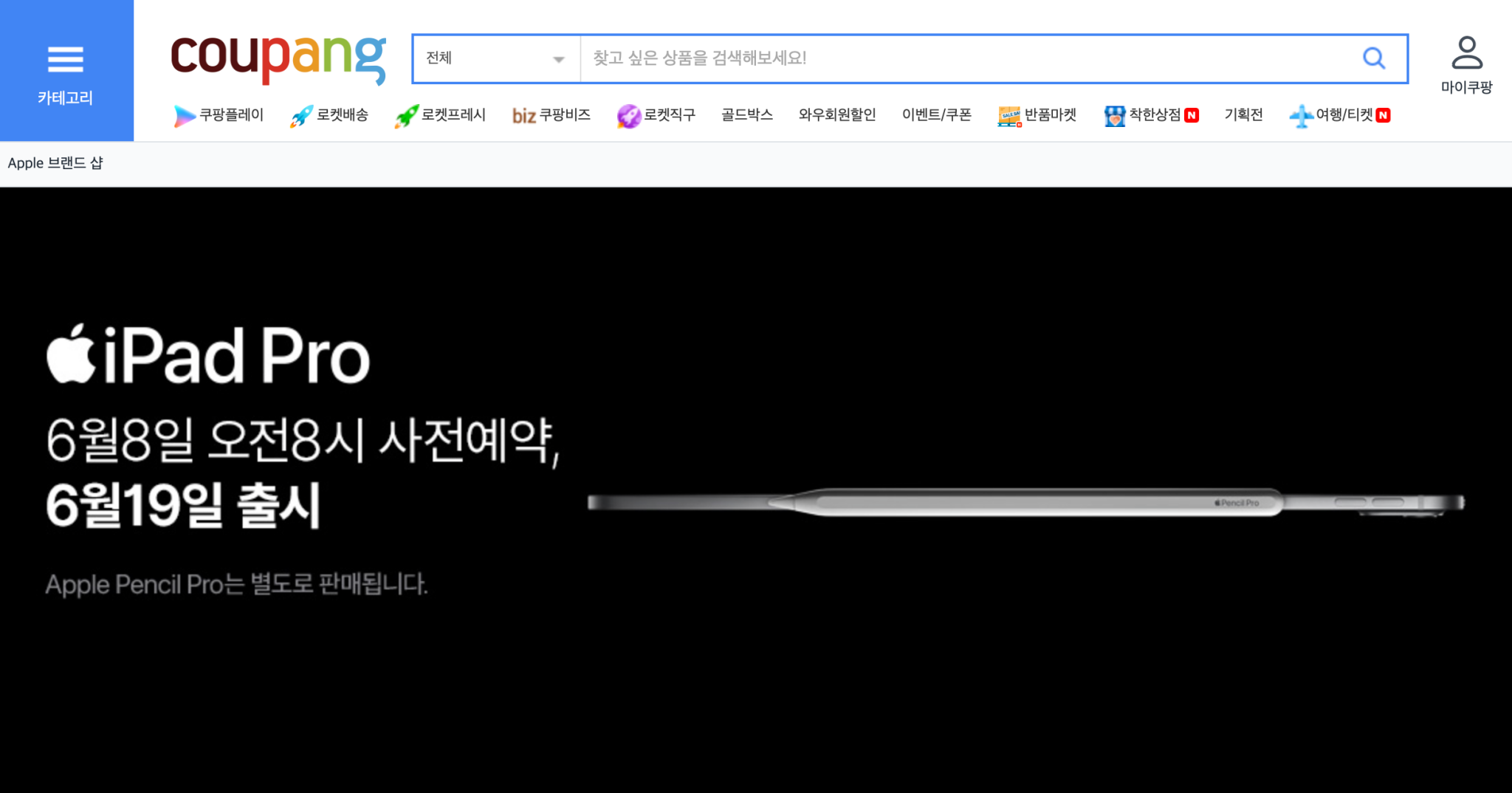Click the 카테고리 label
The image size is (1512, 793).
tap(66, 97)
